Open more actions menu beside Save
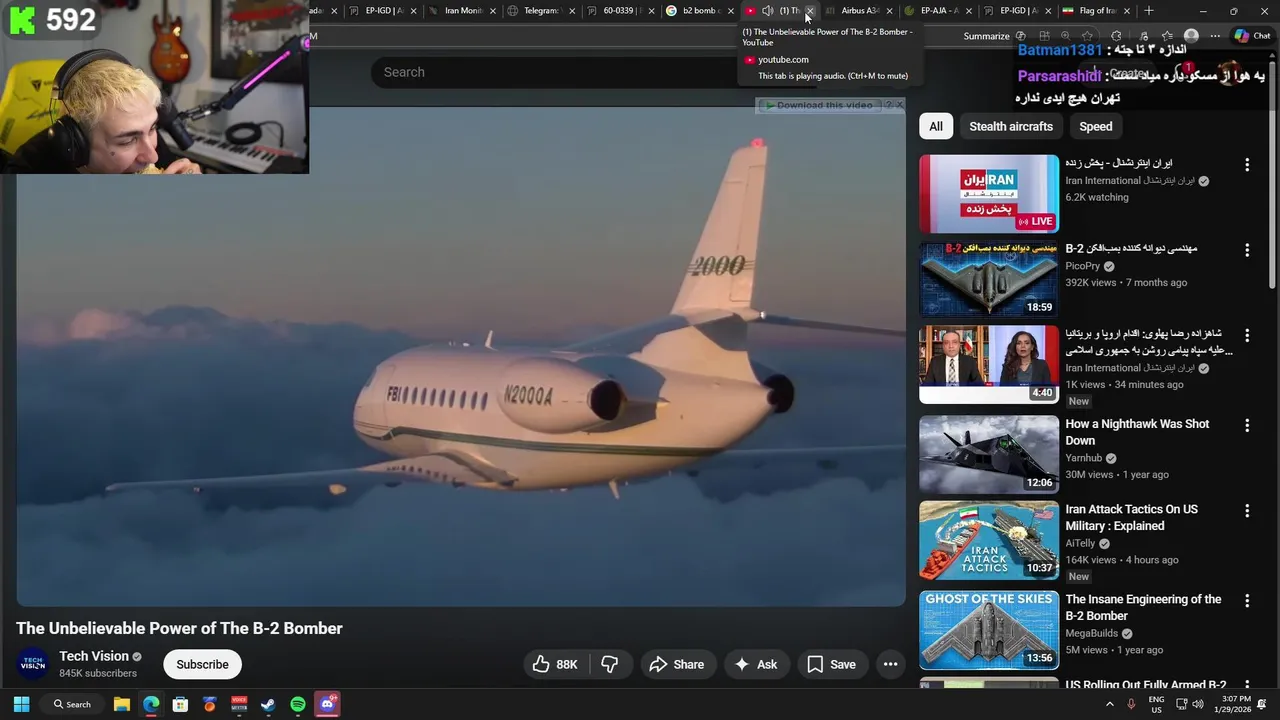The width and height of the screenshot is (1280, 720). [890, 664]
